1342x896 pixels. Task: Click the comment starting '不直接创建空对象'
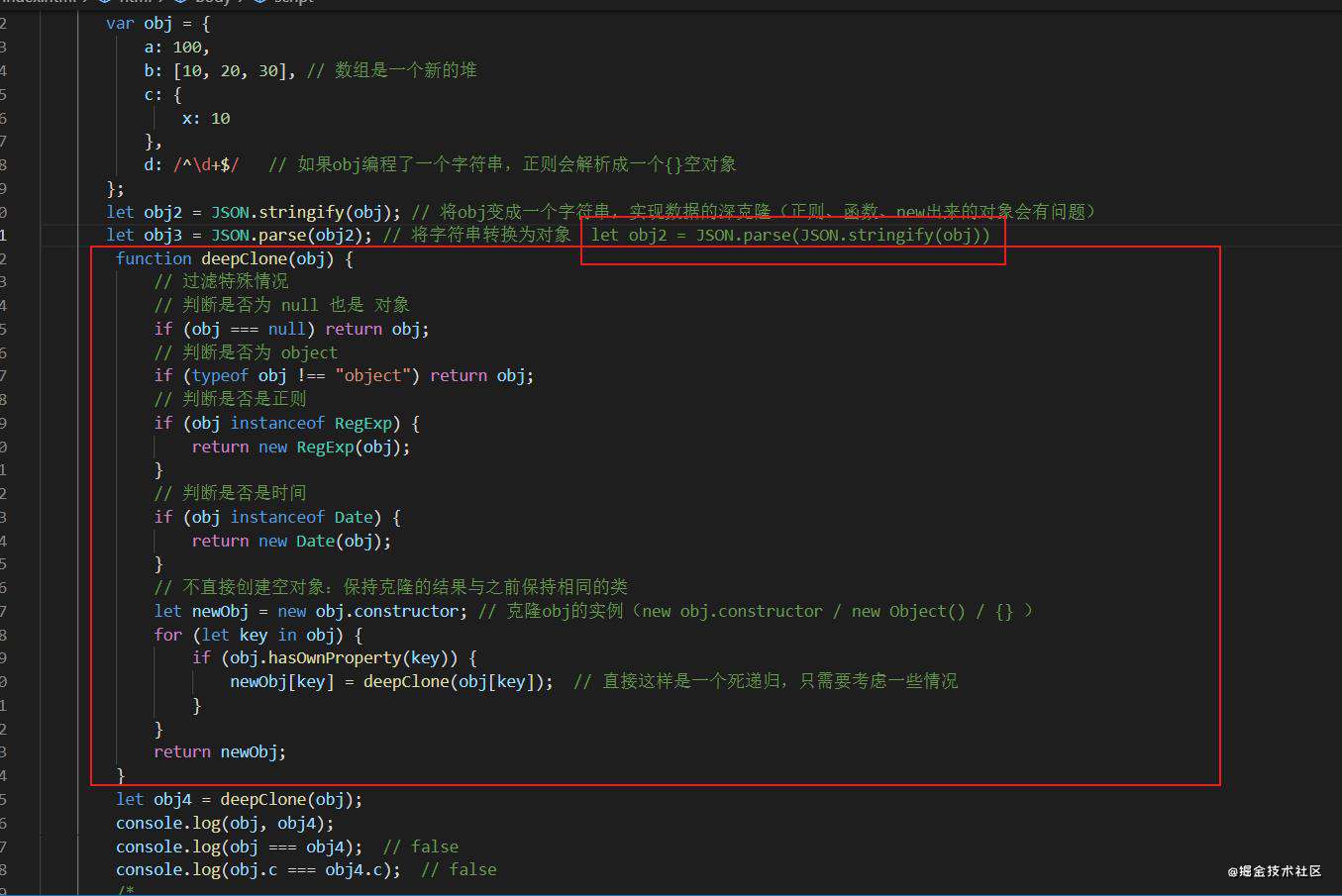tap(405, 587)
